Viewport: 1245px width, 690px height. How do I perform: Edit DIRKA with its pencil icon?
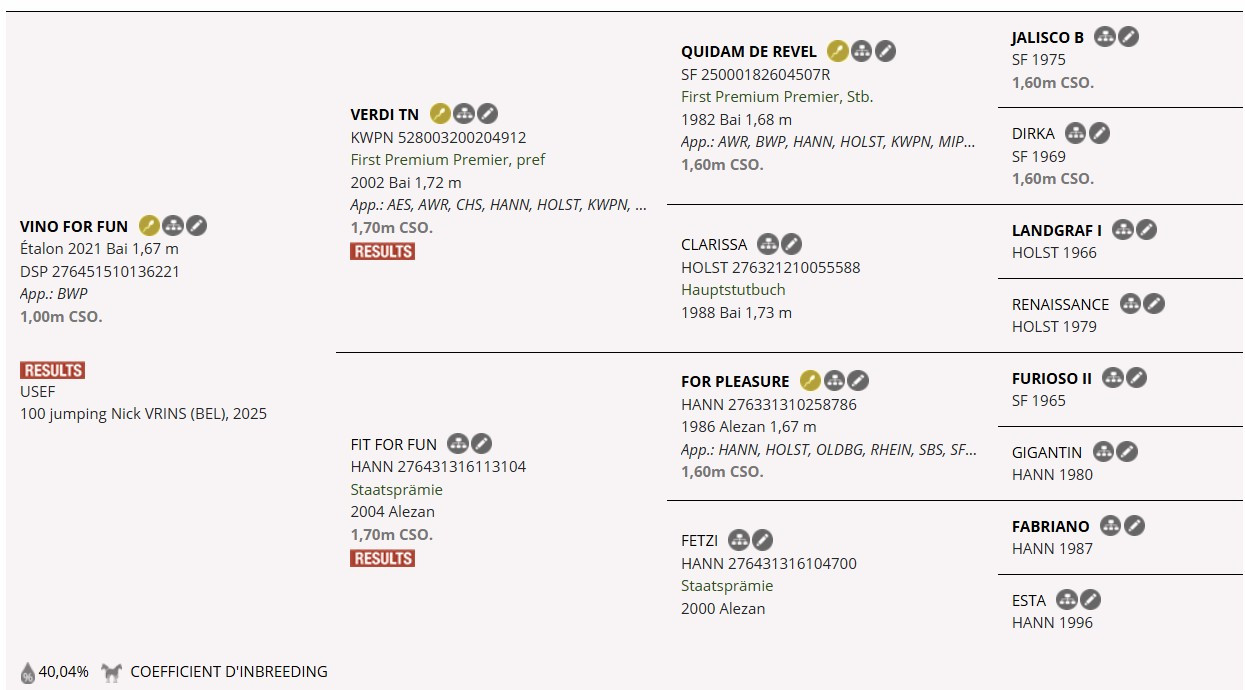tap(1099, 133)
